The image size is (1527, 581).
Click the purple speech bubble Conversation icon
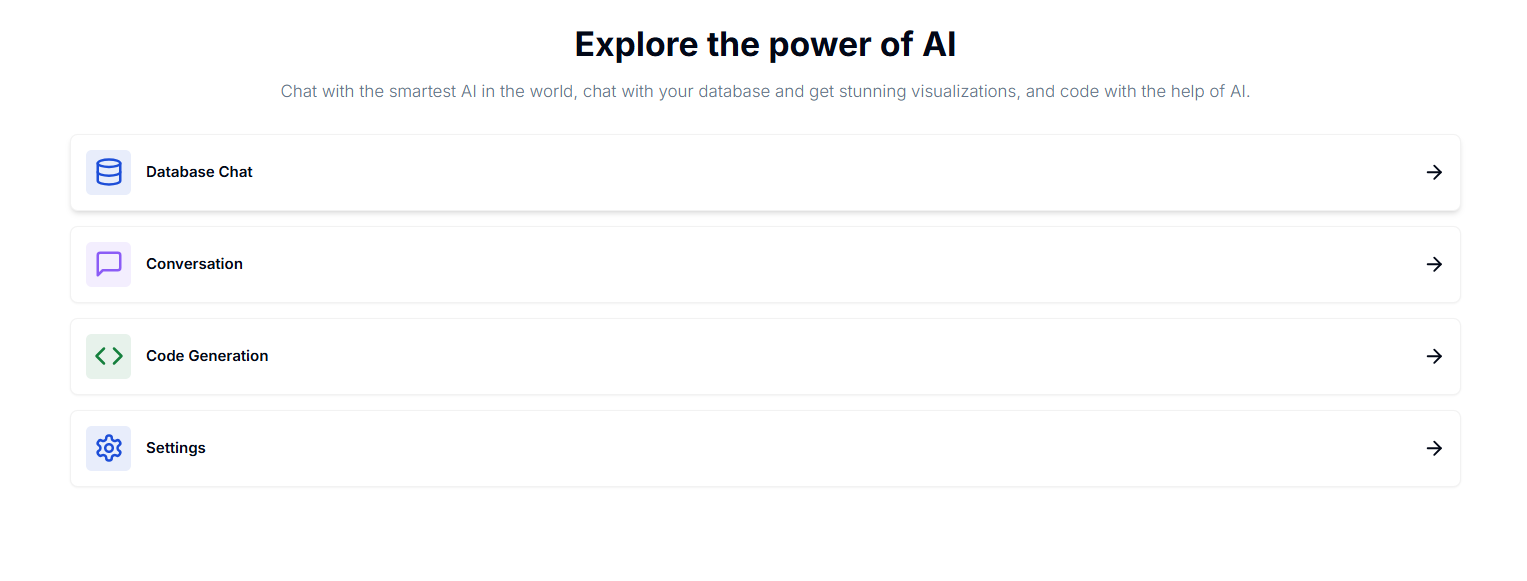[x=108, y=264]
